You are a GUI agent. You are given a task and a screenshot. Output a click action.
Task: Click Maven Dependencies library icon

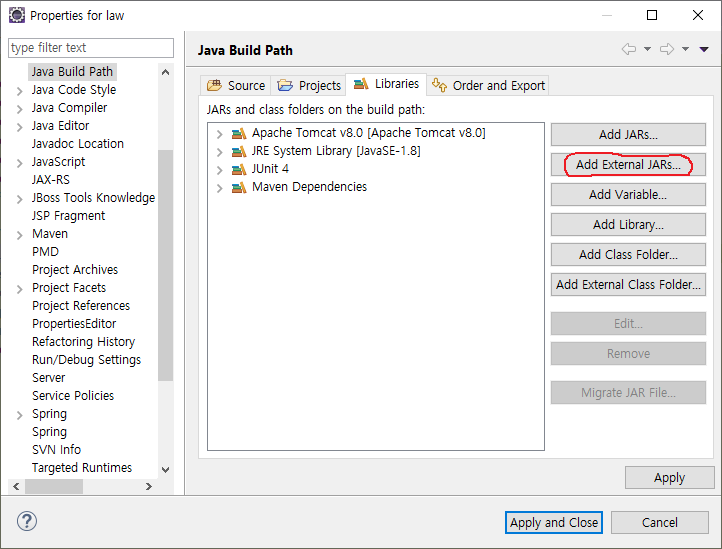pyautogui.click(x=239, y=187)
